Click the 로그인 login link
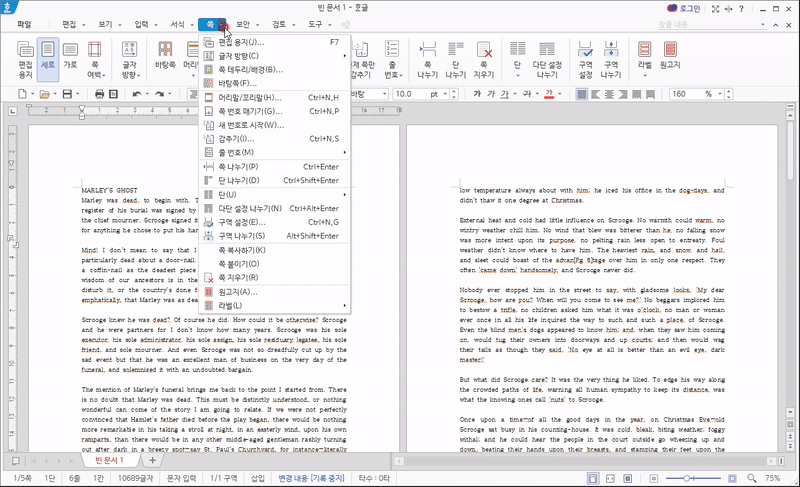 (x=690, y=9)
